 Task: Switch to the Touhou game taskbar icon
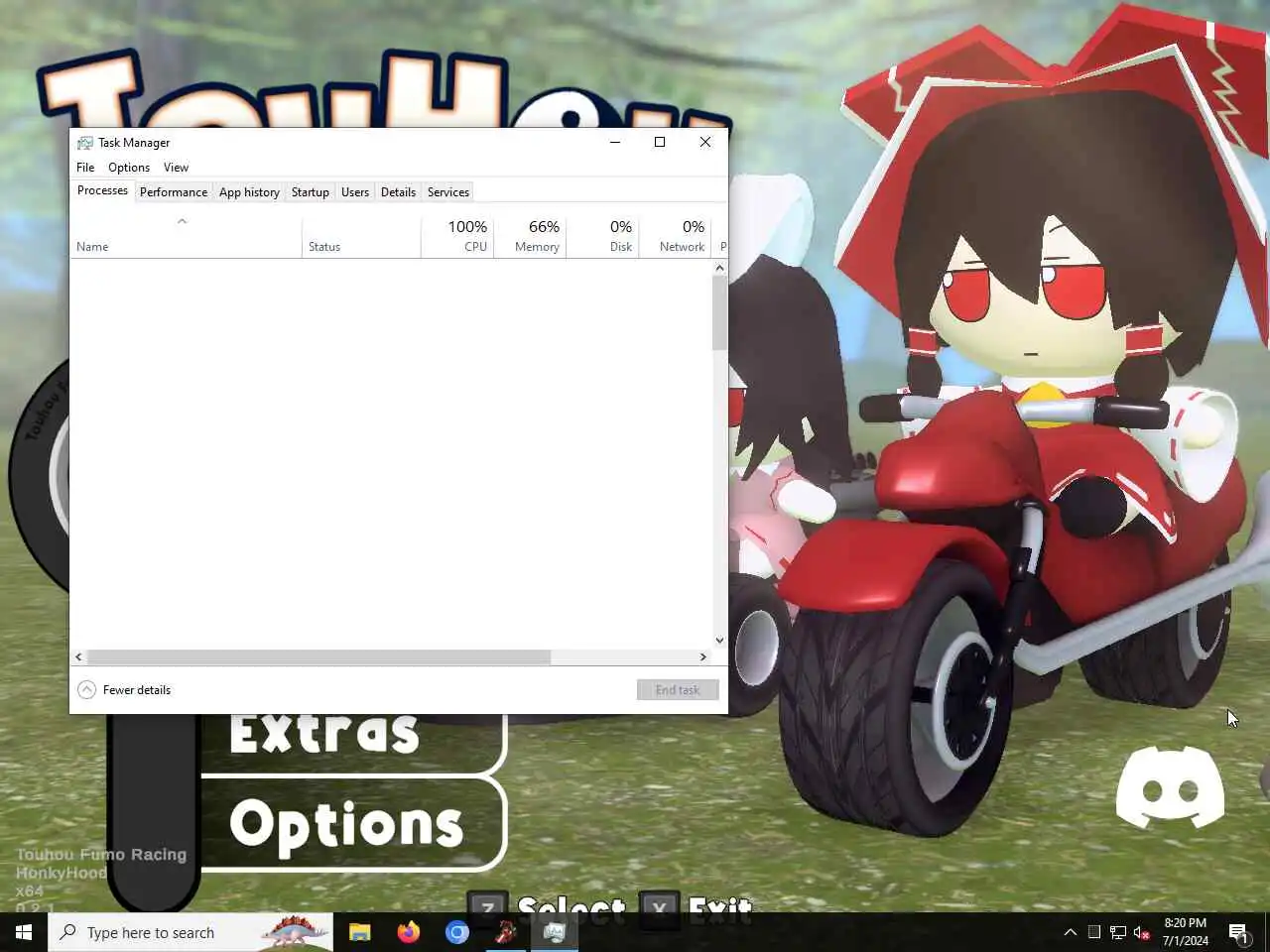[x=506, y=932]
